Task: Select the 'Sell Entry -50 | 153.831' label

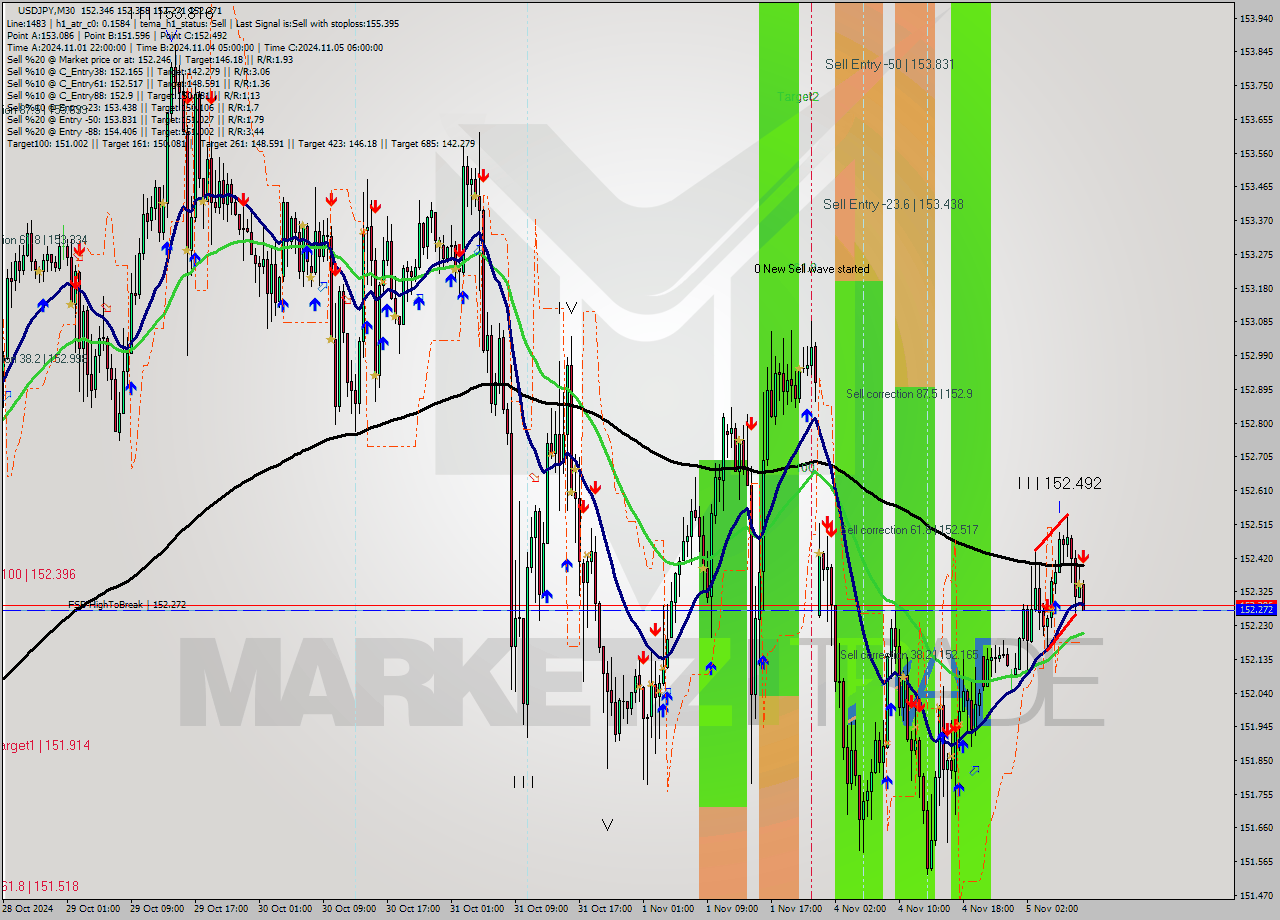Action: point(889,64)
